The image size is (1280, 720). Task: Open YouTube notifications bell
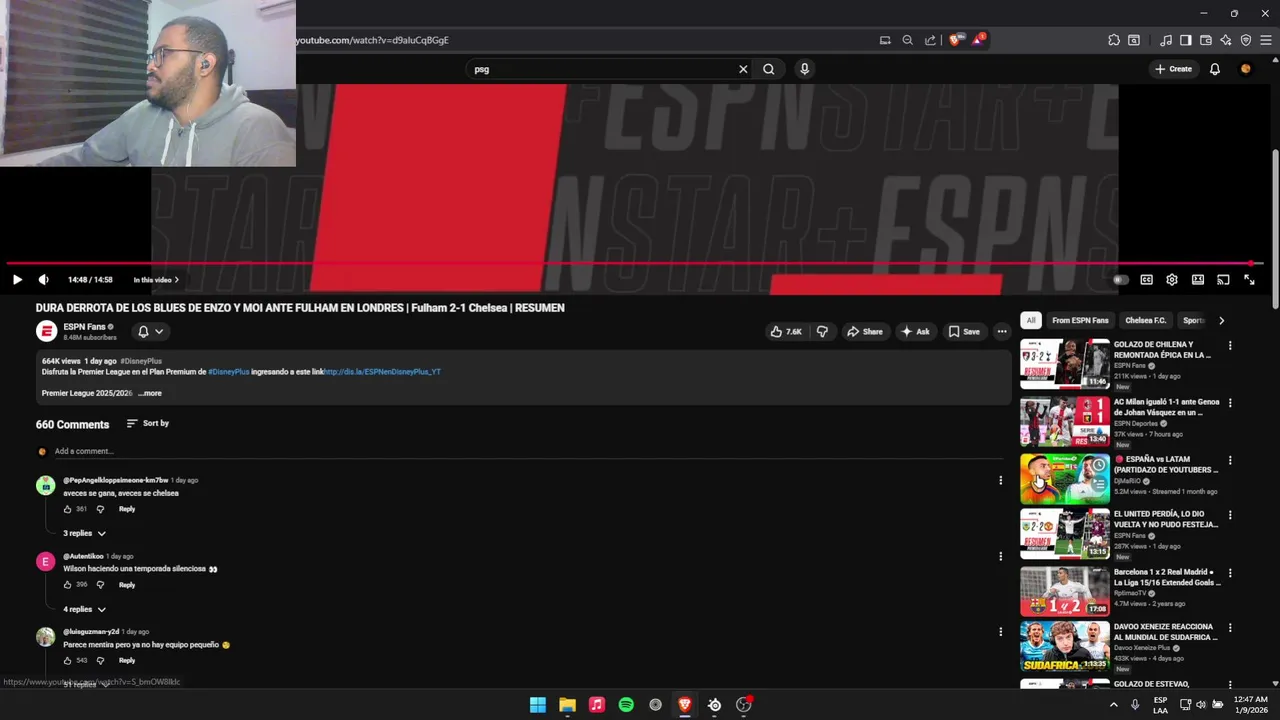point(1215,69)
